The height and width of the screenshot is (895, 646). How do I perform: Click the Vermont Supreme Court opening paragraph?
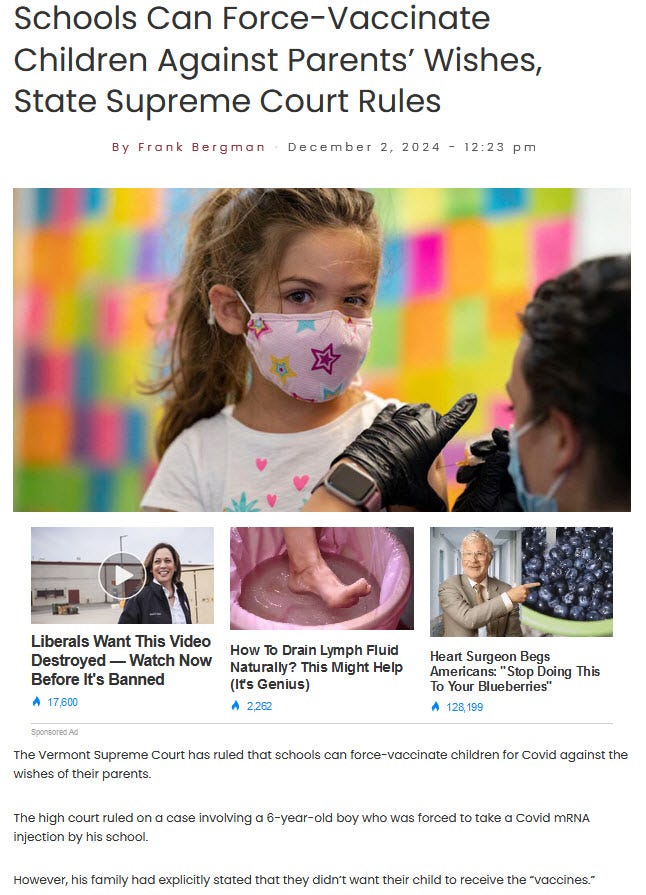(x=321, y=764)
